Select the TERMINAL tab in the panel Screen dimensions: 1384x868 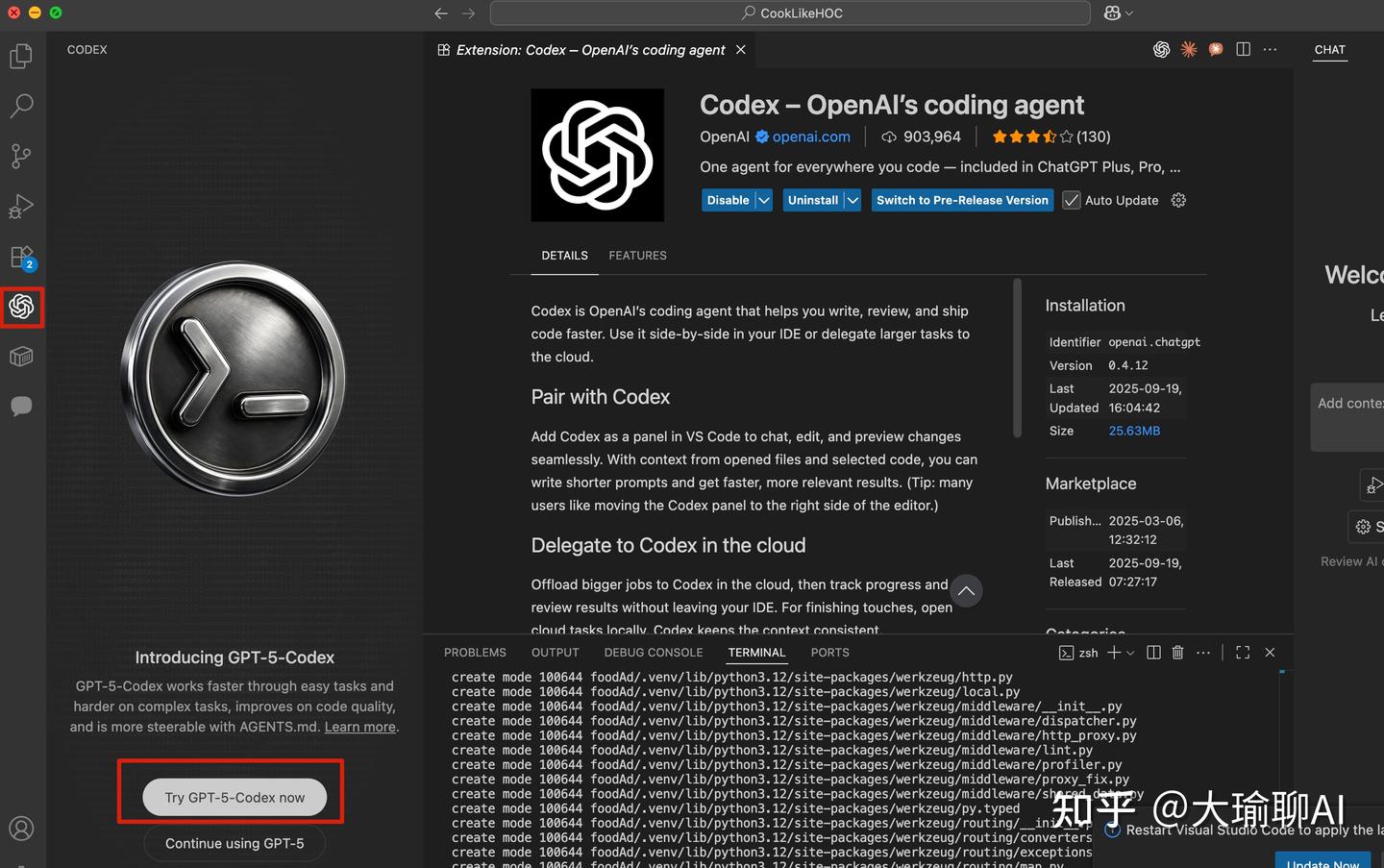pos(756,653)
